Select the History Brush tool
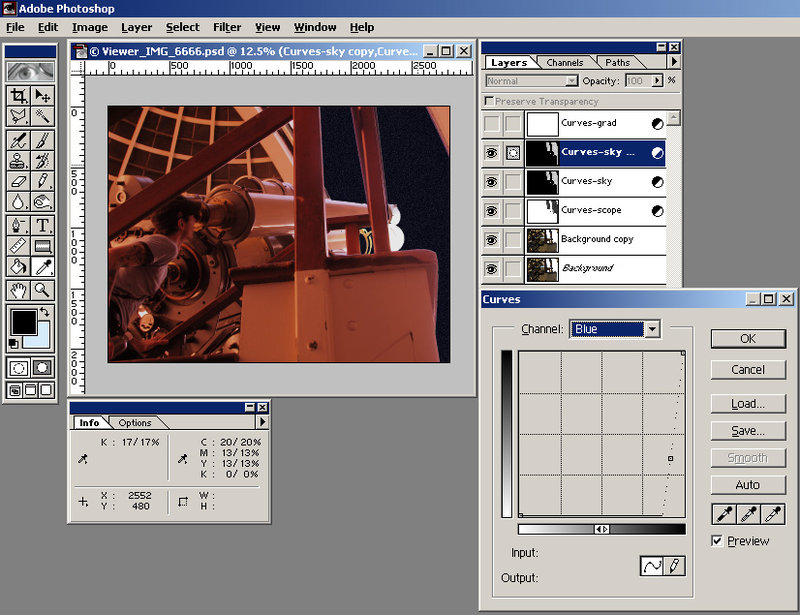 point(43,161)
